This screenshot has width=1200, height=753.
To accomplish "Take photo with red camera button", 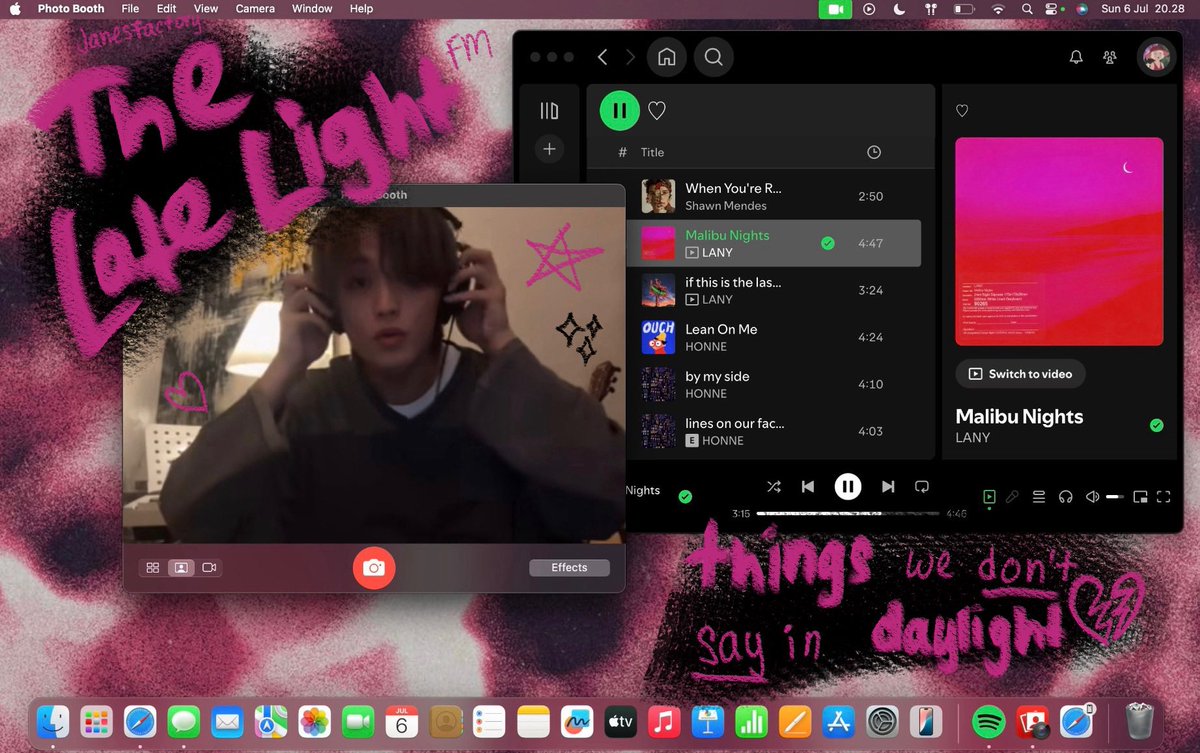I will 374,567.
